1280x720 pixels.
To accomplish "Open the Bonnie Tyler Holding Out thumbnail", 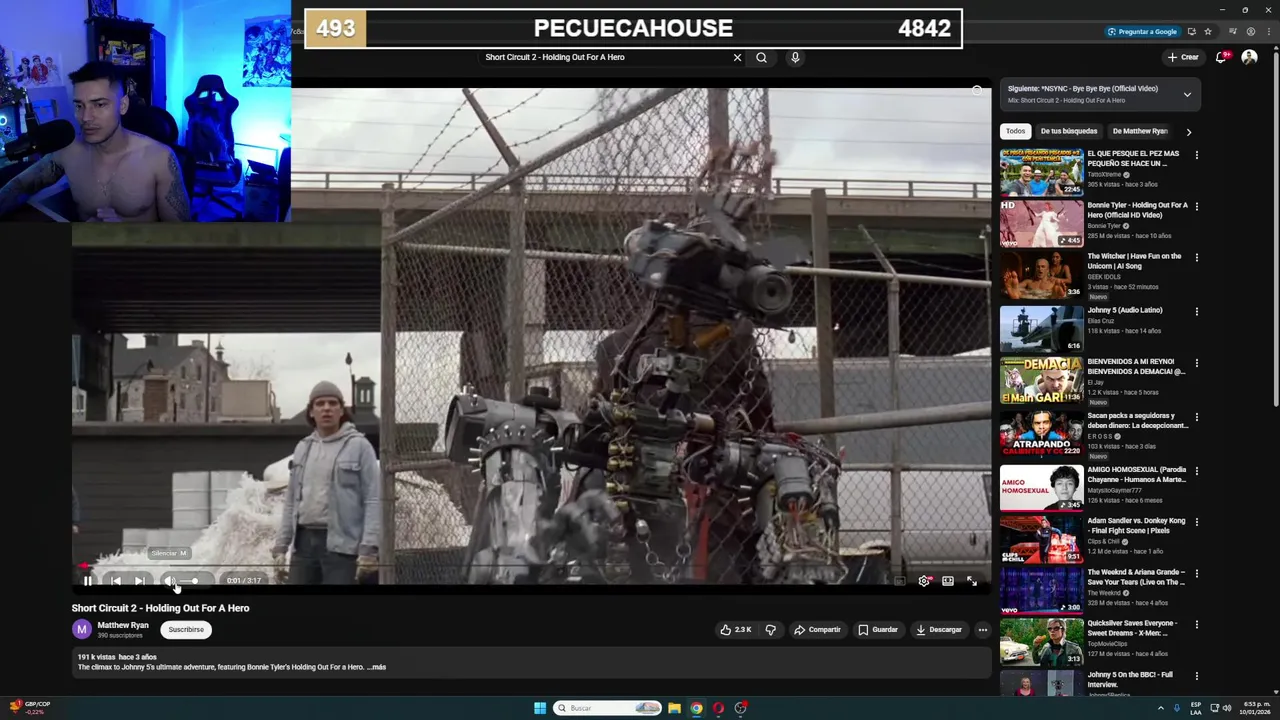I will tap(1041, 223).
